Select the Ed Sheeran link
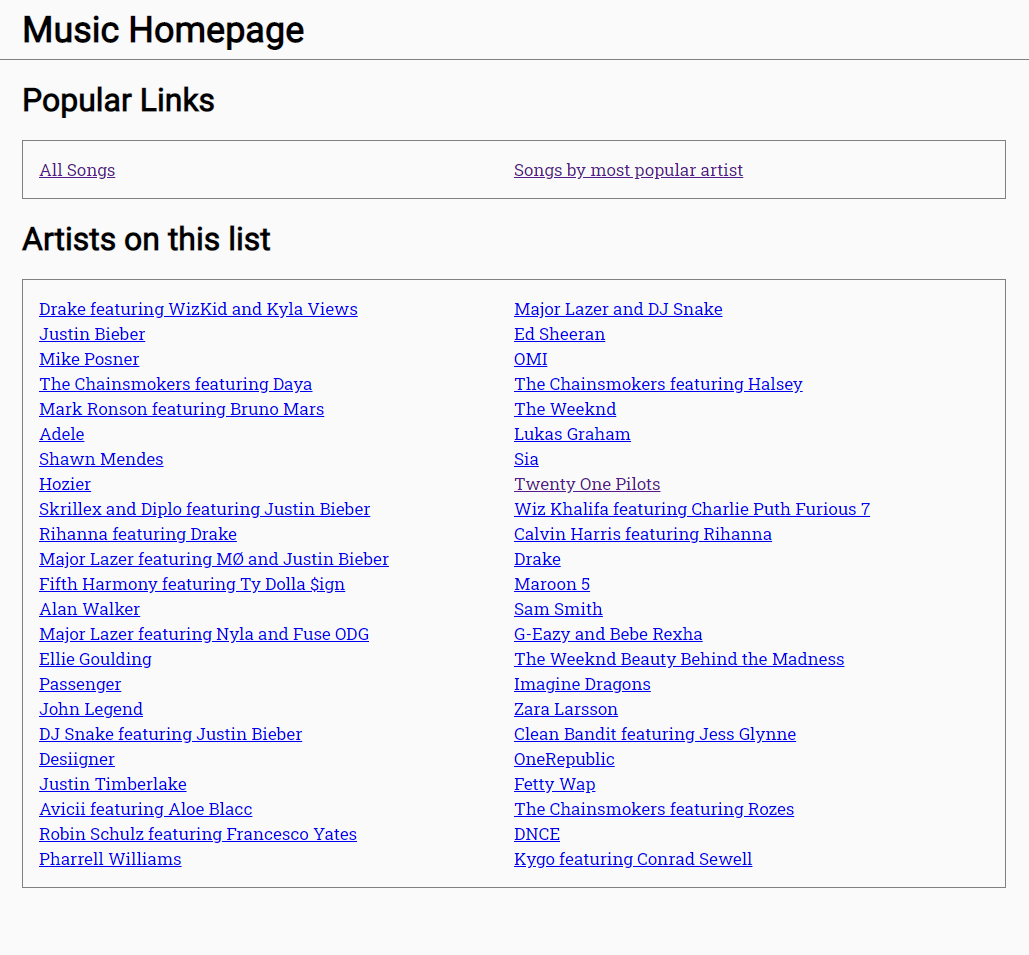Image resolution: width=1029 pixels, height=955 pixels. click(x=559, y=334)
